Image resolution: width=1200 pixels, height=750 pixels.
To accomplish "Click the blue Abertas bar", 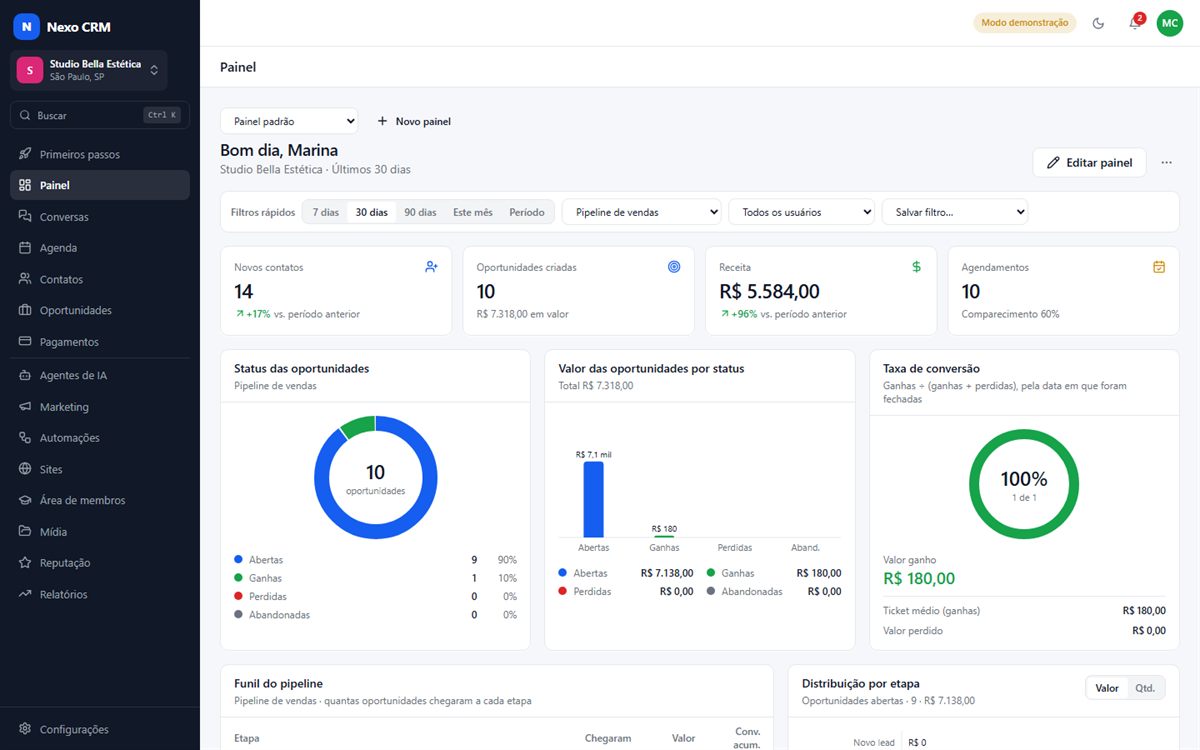I will (x=594, y=499).
